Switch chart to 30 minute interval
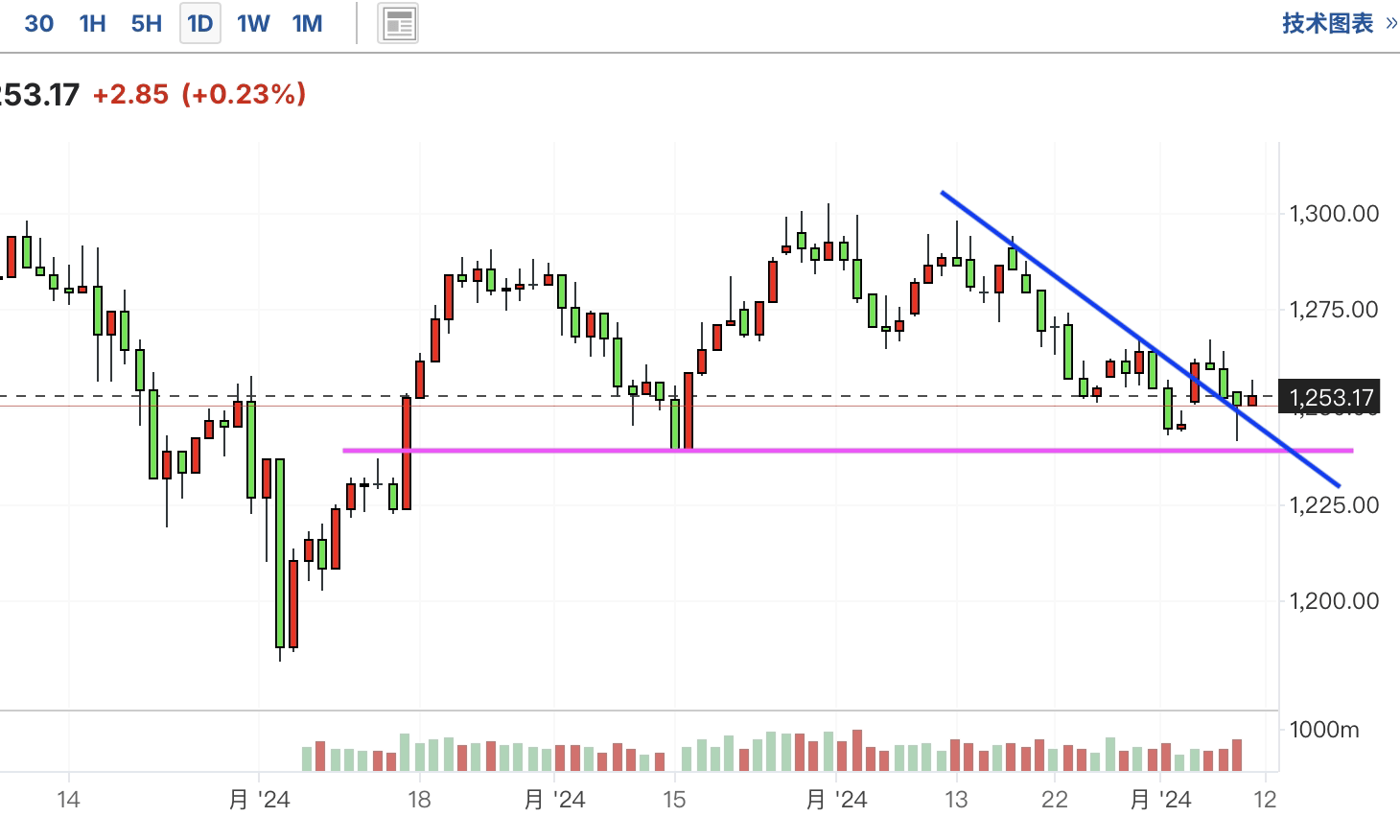The image size is (1400, 840). pyautogui.click(x=38, y=23)
